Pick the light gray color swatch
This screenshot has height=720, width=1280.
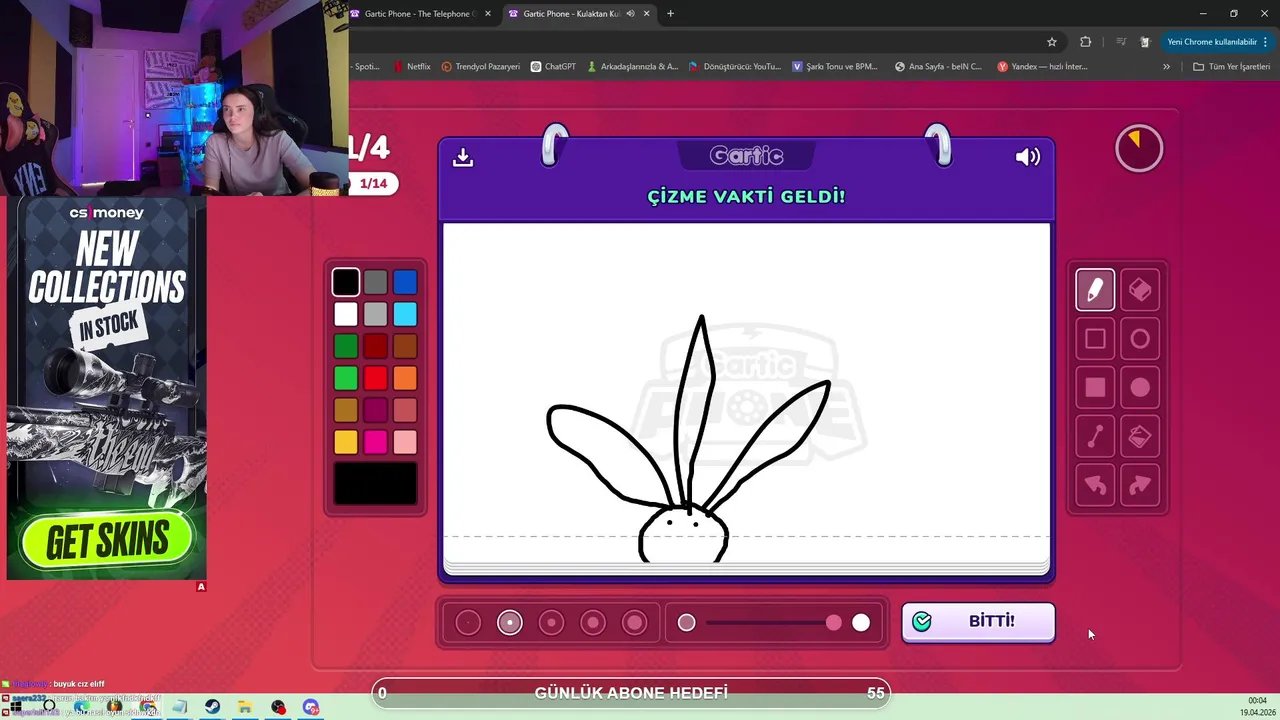(375, 314)
